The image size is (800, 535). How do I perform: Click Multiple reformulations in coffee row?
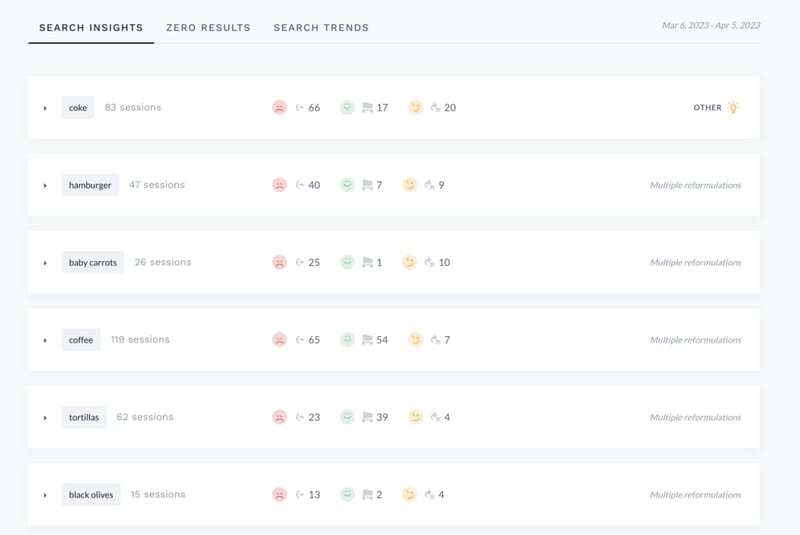695,340
